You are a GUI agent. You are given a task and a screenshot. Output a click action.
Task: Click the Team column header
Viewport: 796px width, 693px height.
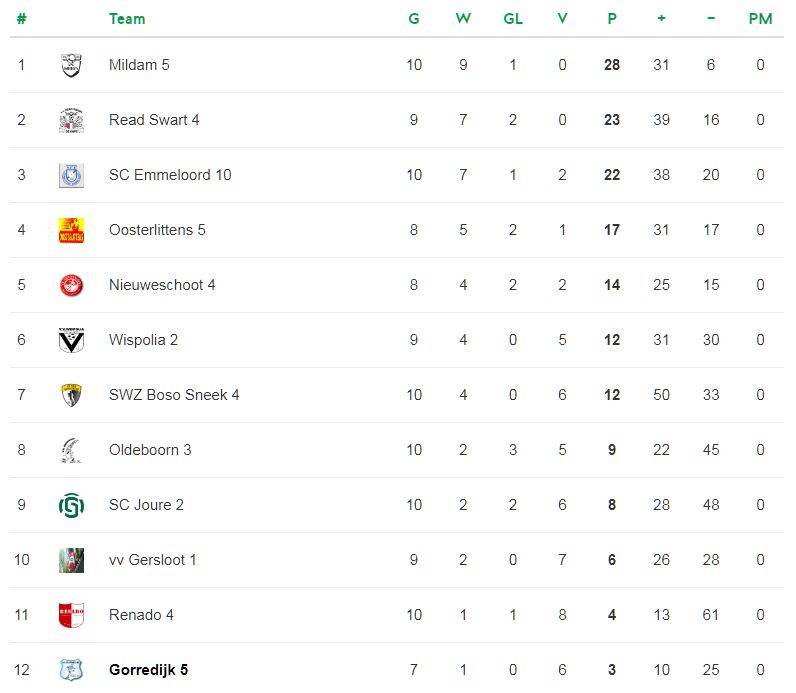click(127, 19)
